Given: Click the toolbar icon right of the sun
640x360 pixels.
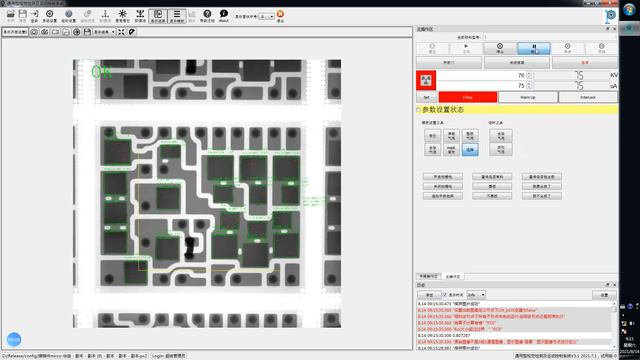Looking at the screenshot, I should pos(140,16).
